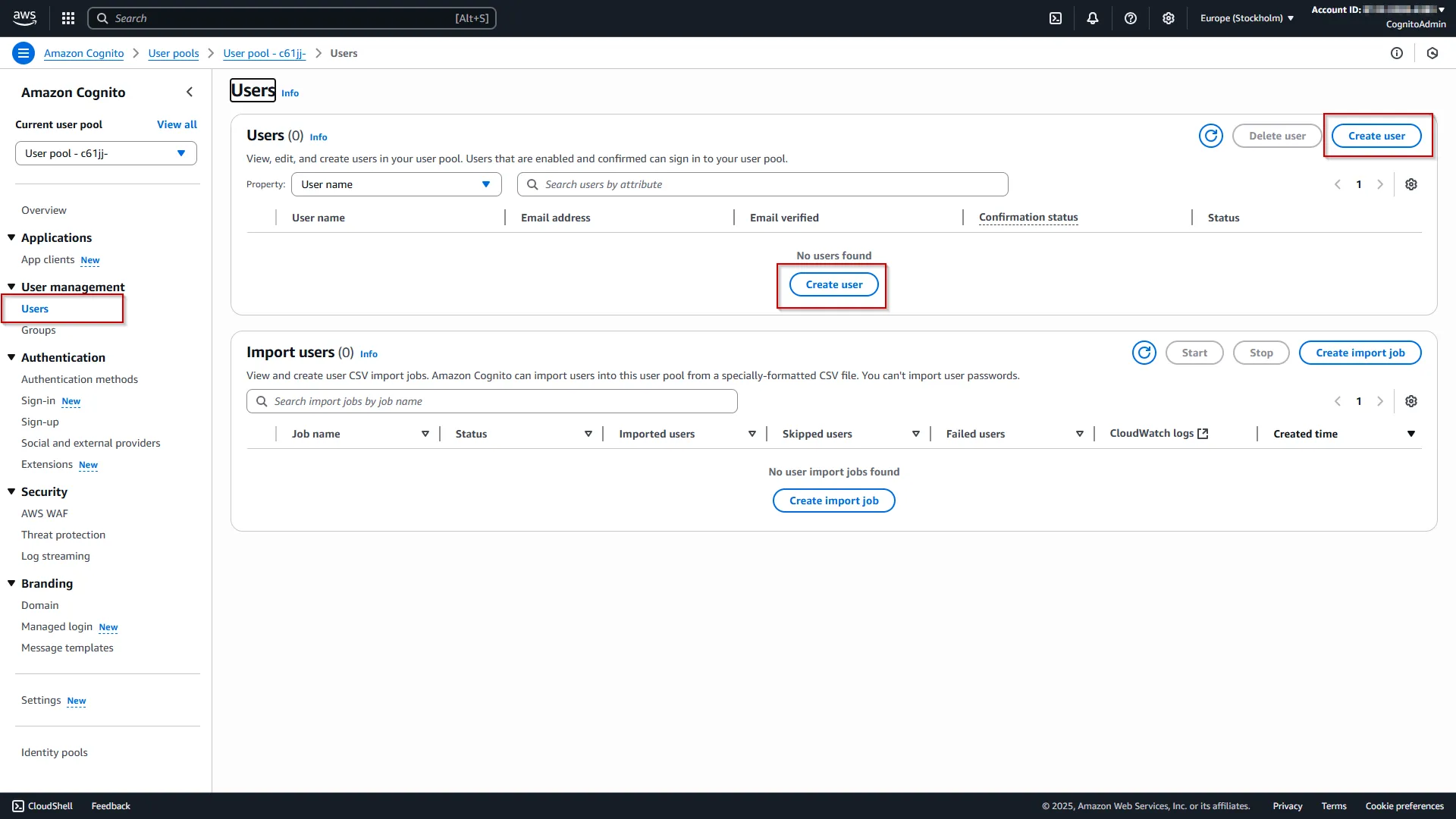Open the Property User name dropdown
This screenshot has height=819, width=1456.
pos(397,184)
